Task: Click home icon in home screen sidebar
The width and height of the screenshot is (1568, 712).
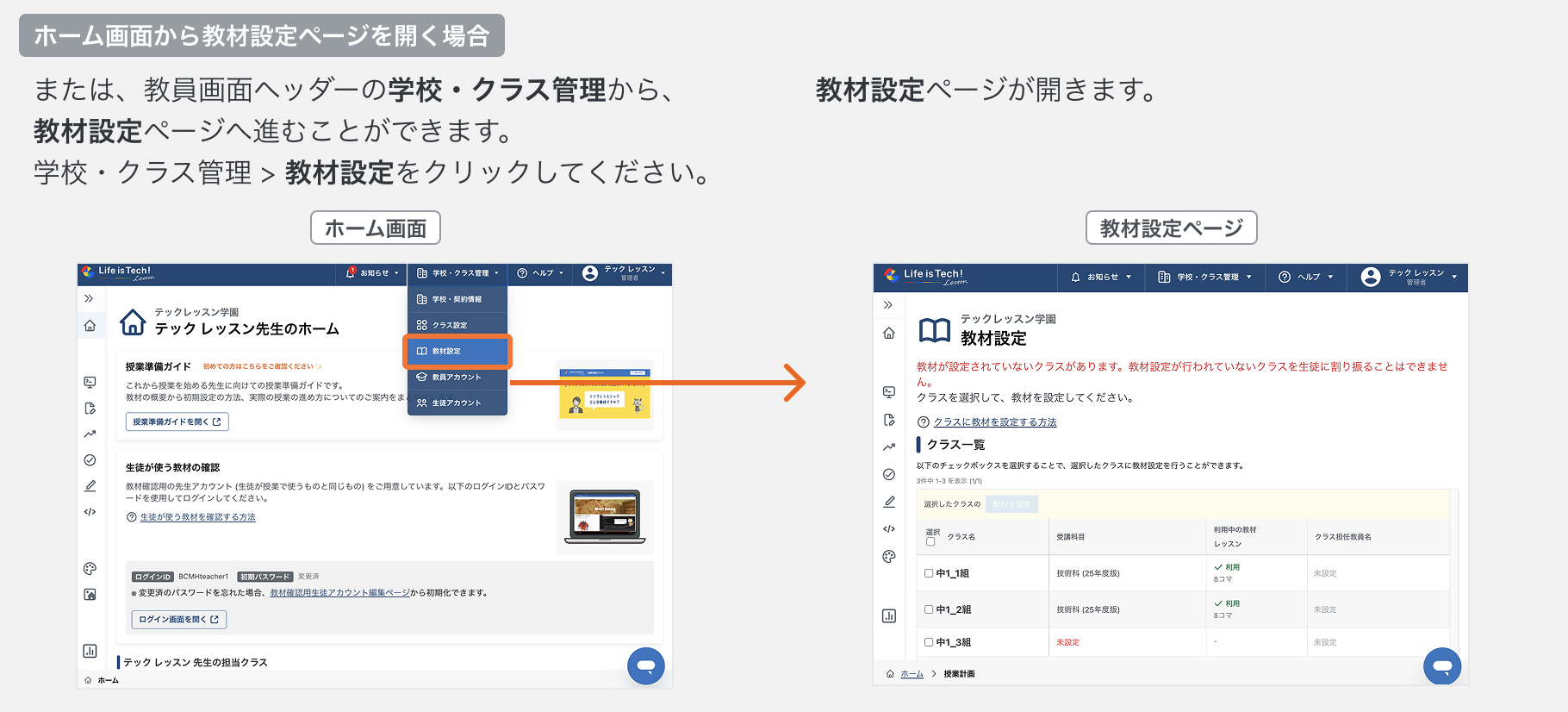Action: pos(90,325)
